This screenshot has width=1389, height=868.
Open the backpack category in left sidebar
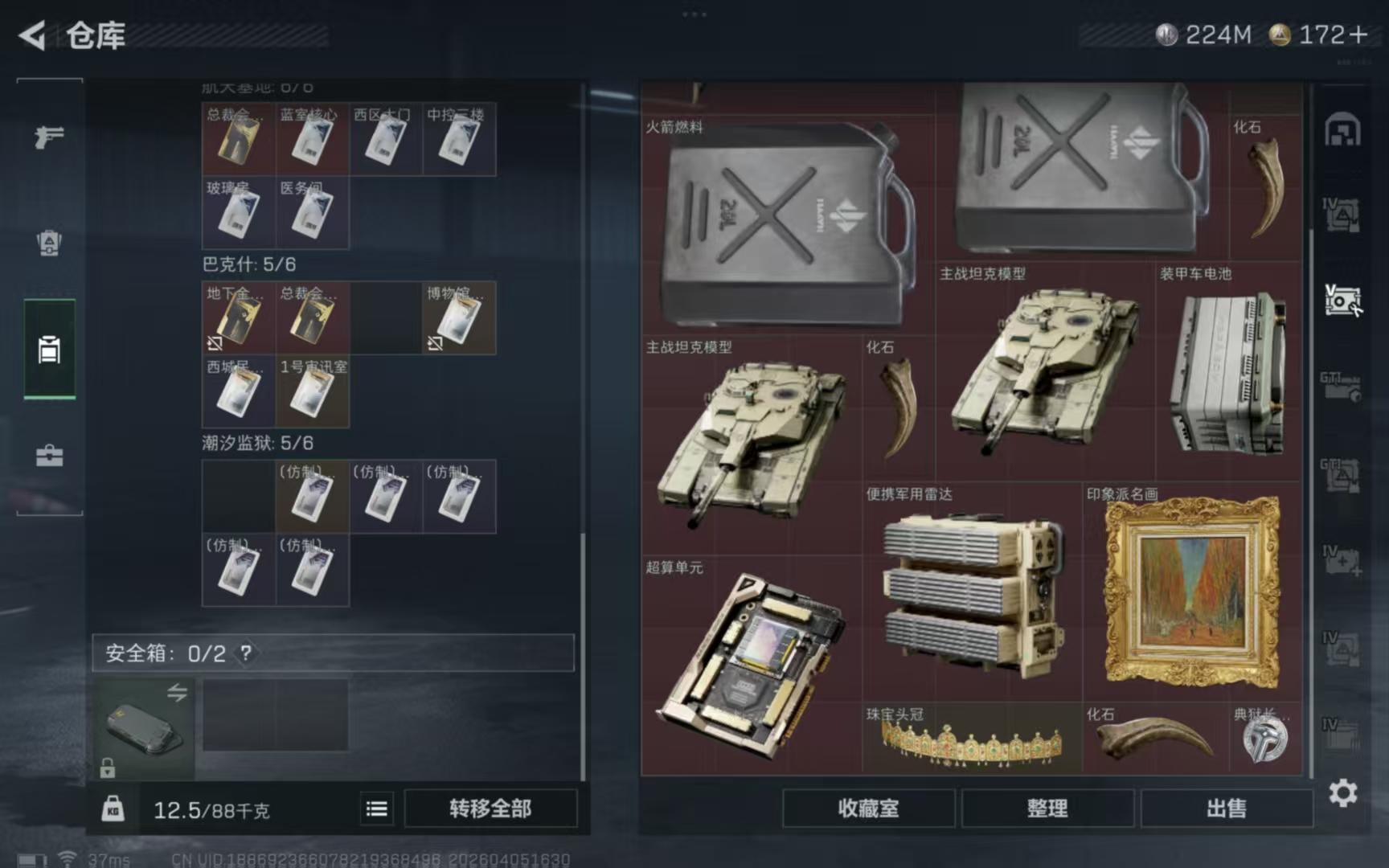[49, 243]
